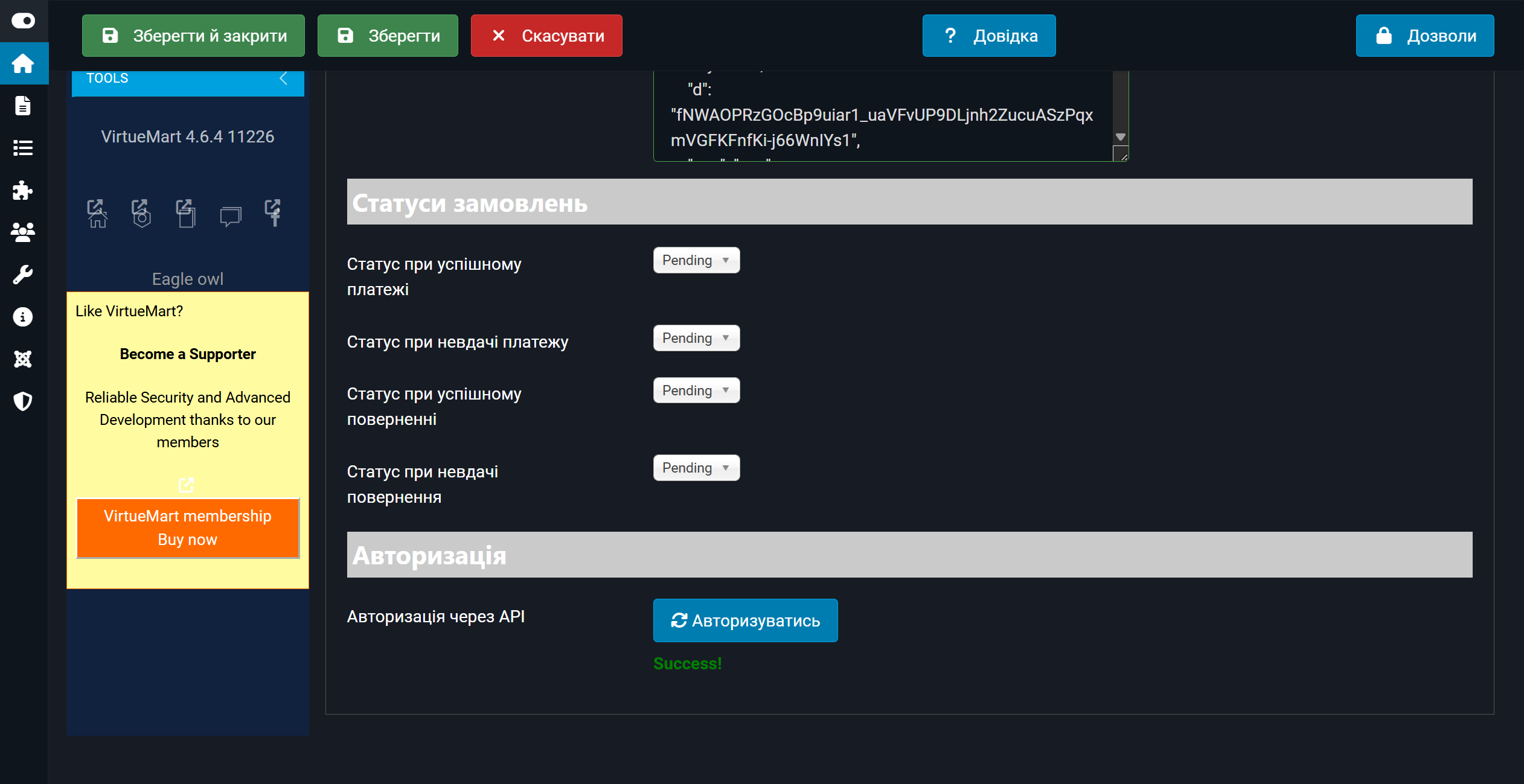Click the VirtueMart membership Buy now link
Image resolution: width=1524 pixels, height=784 pixels.
[187, 527]
